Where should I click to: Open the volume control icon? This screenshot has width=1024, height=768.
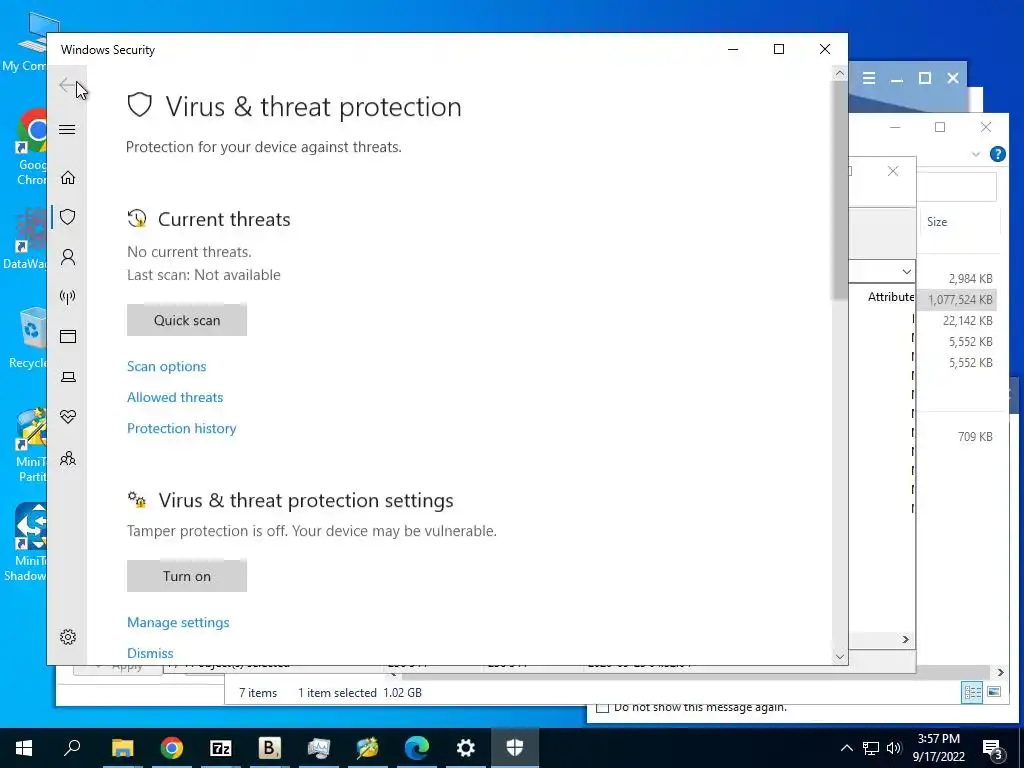point(894,748)
